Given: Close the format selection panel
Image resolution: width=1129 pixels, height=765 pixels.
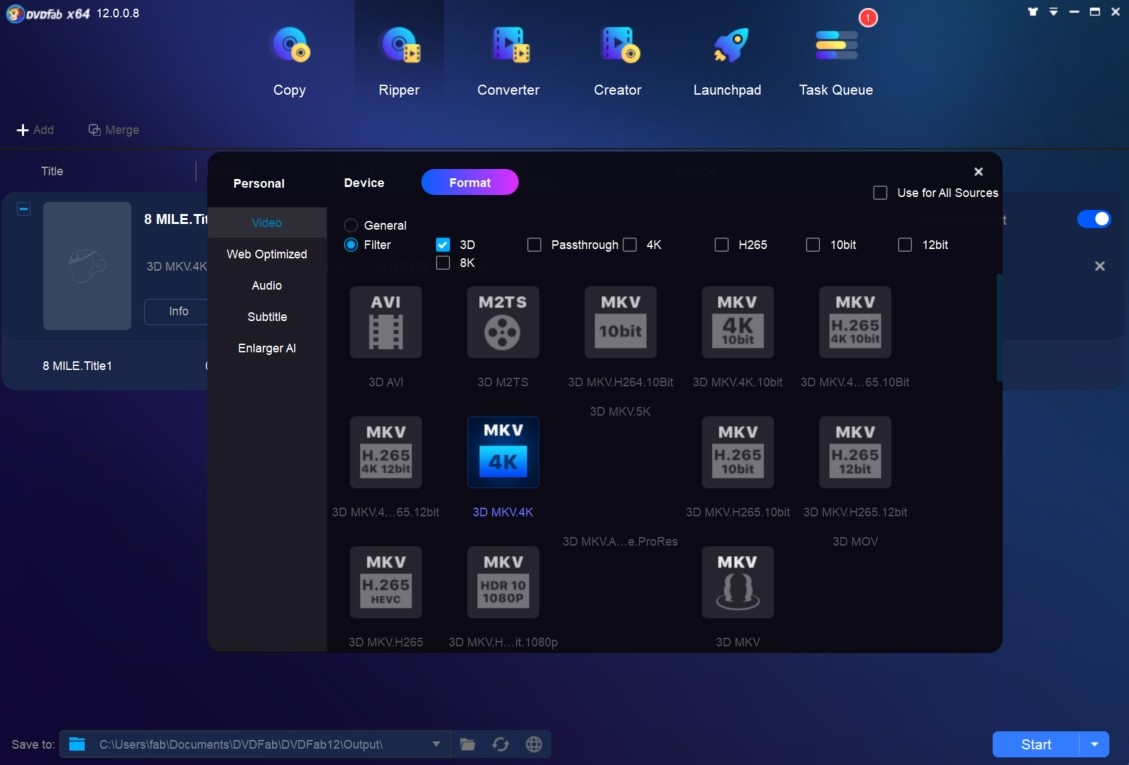Looking at the screenshot, I should tap(979, 171).
